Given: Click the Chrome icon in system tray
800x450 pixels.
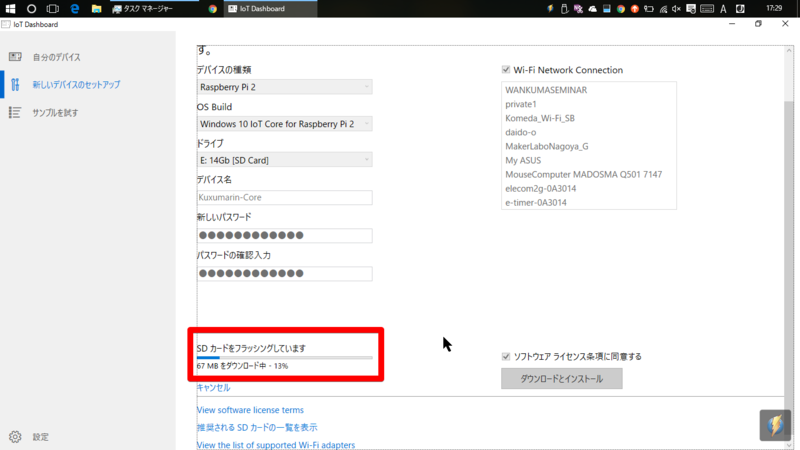Looking at the screenshot, I should 620,8.
